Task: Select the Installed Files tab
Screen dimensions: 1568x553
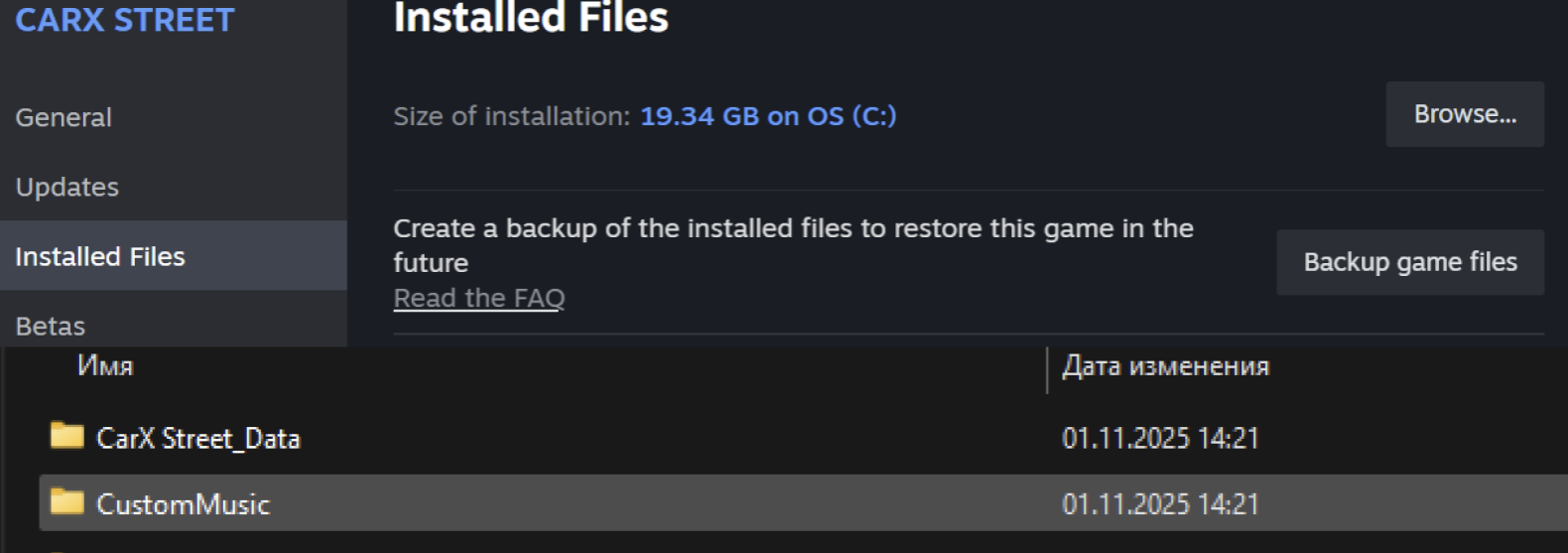Action: pos(100,256)
